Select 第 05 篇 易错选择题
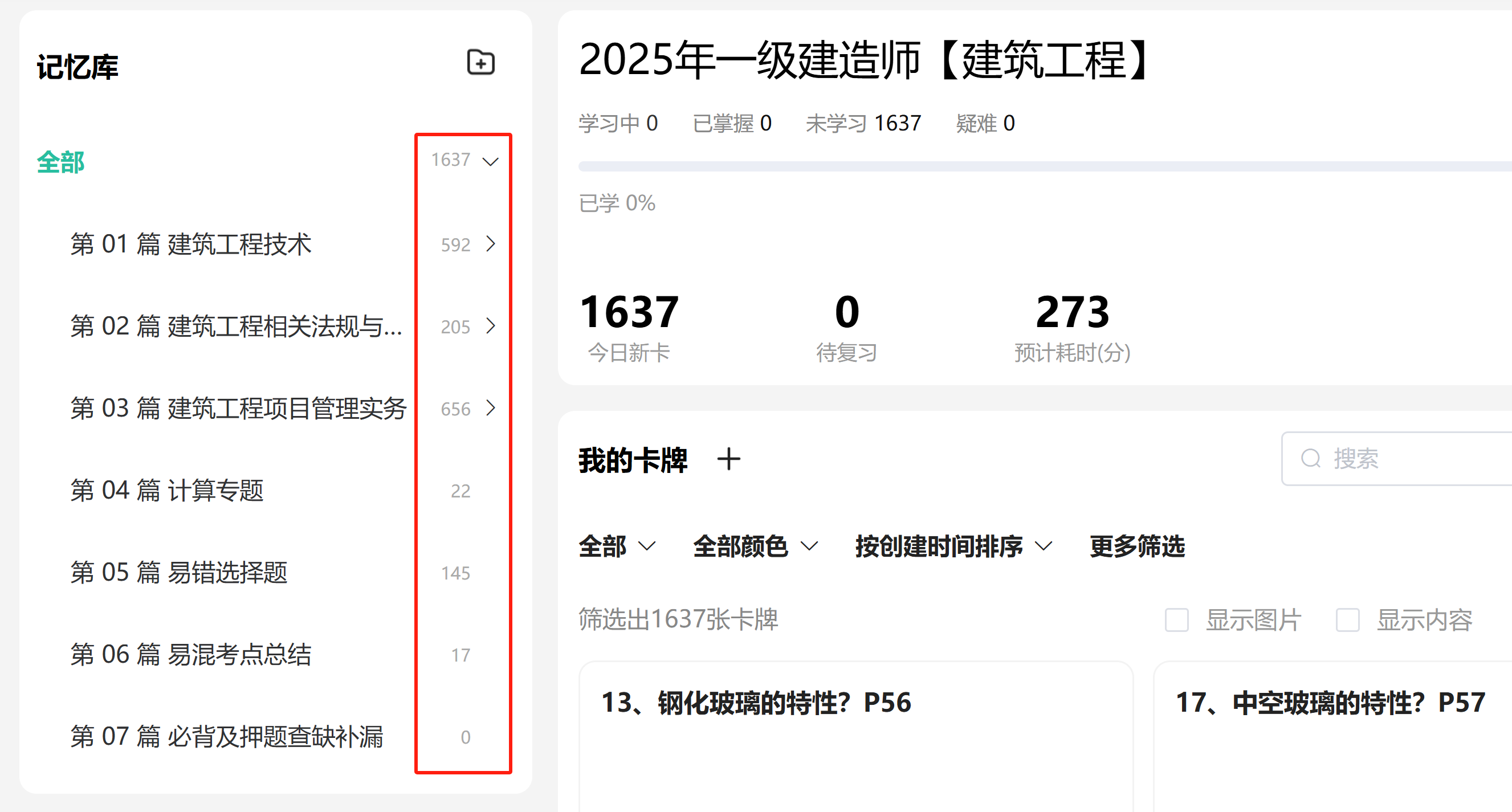Viewport: 1512px width, 812px height. 179,573
